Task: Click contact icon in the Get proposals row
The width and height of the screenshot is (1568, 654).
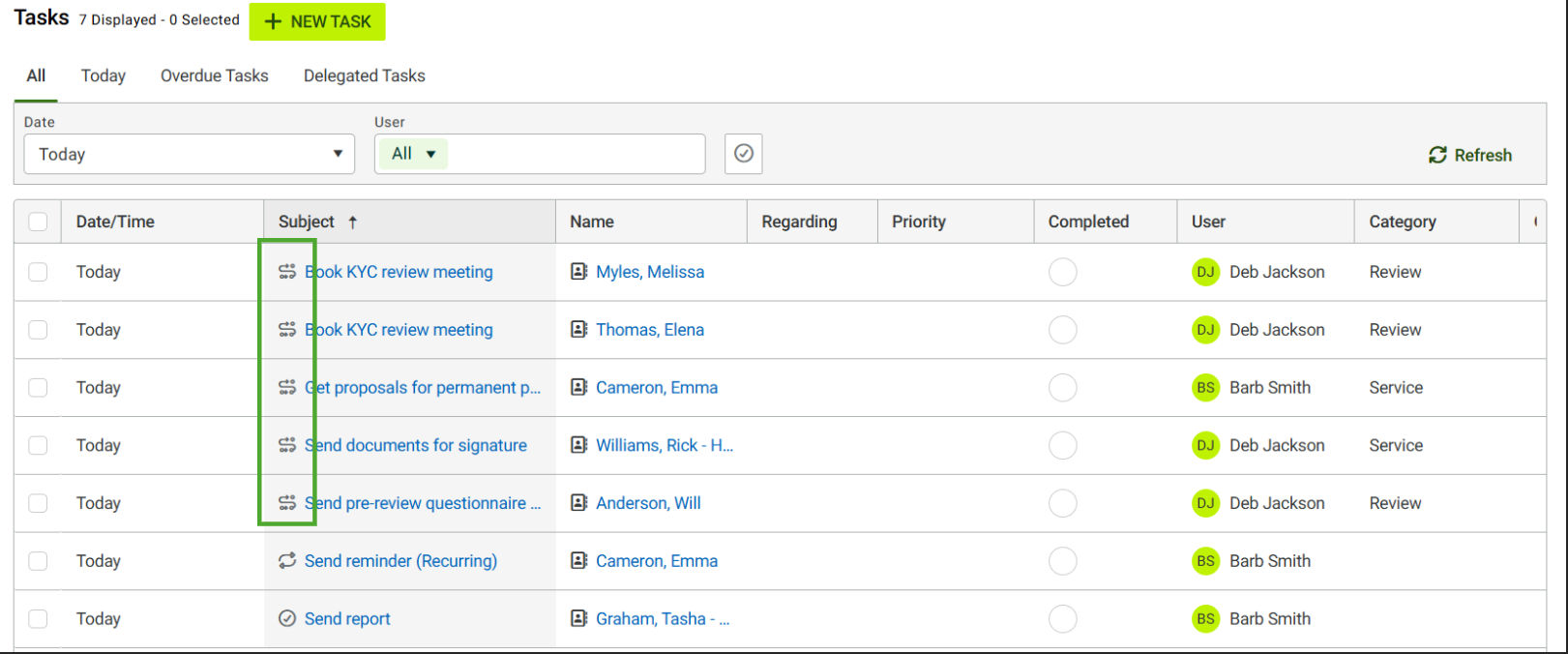Action: 578,387
